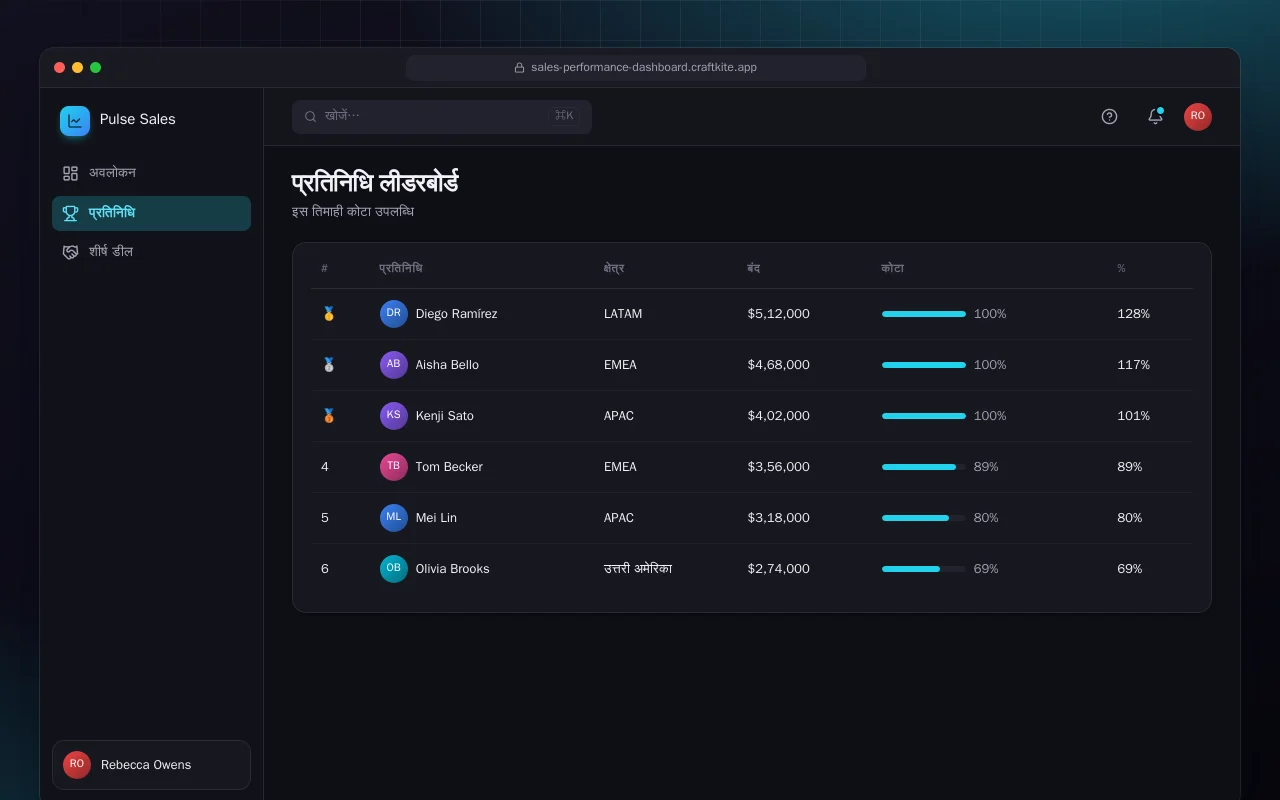Viewport: 1280px width, 800px height.
Task: Click the LATAM region cell
Action: [x=623, y=314]
